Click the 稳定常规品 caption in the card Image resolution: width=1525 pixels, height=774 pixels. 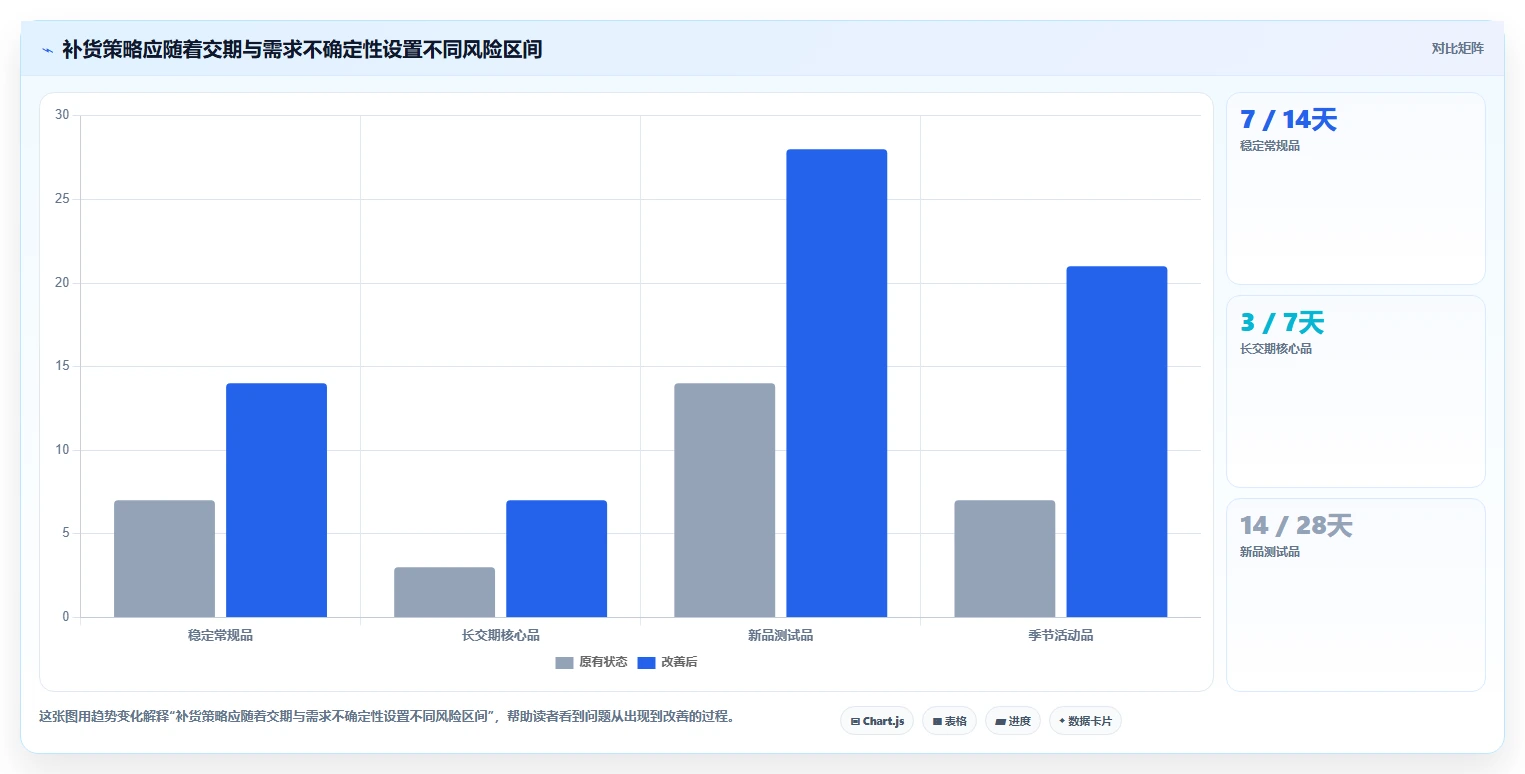click(x=1270, y=146)
